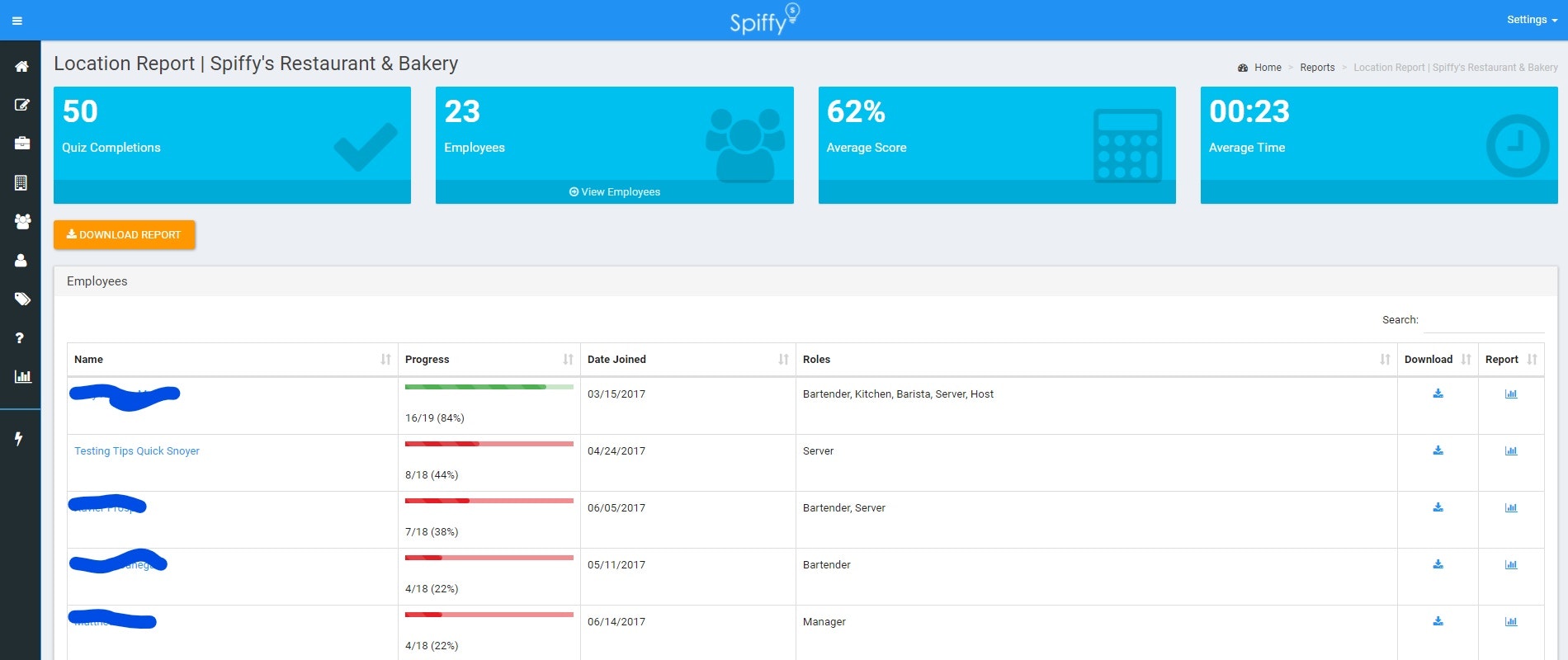This screenshot has width=1568, height=660.
Task: Toggle the hamburger menu in the header
Action: pyautogui.click(x=17, y=21)
